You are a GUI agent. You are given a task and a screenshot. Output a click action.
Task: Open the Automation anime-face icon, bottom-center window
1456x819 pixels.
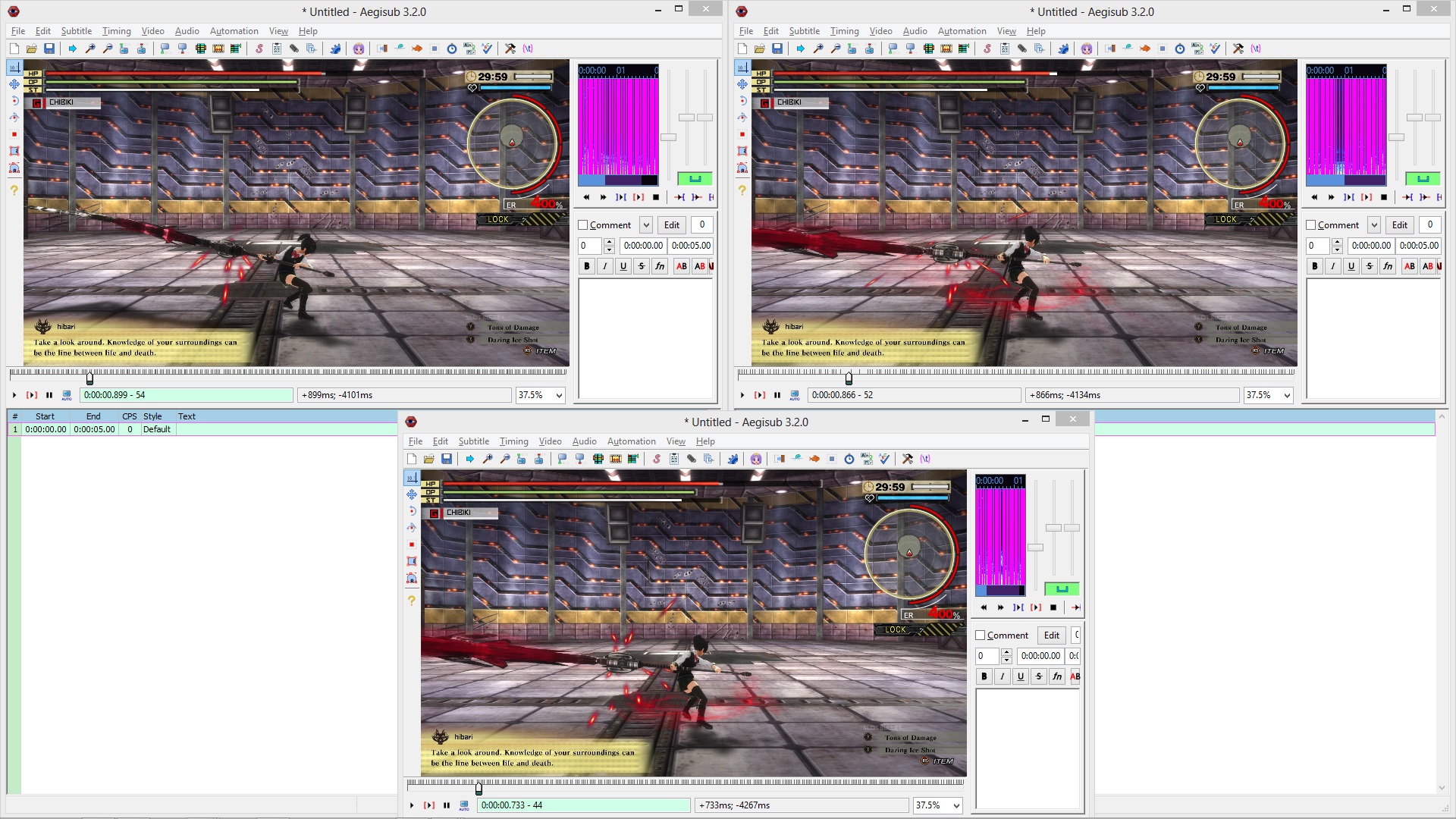tap(756, 459)
